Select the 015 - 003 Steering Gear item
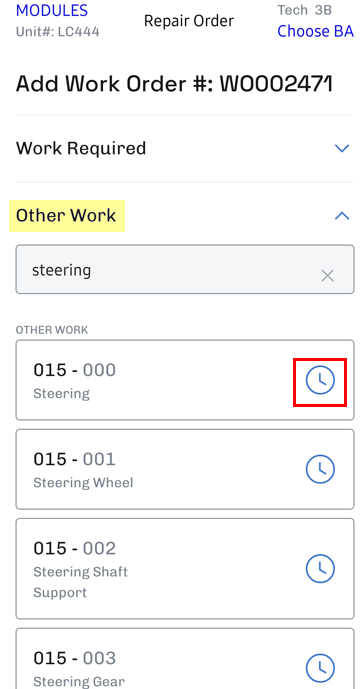This screenshot has height=689, width=363. [185, 659]
